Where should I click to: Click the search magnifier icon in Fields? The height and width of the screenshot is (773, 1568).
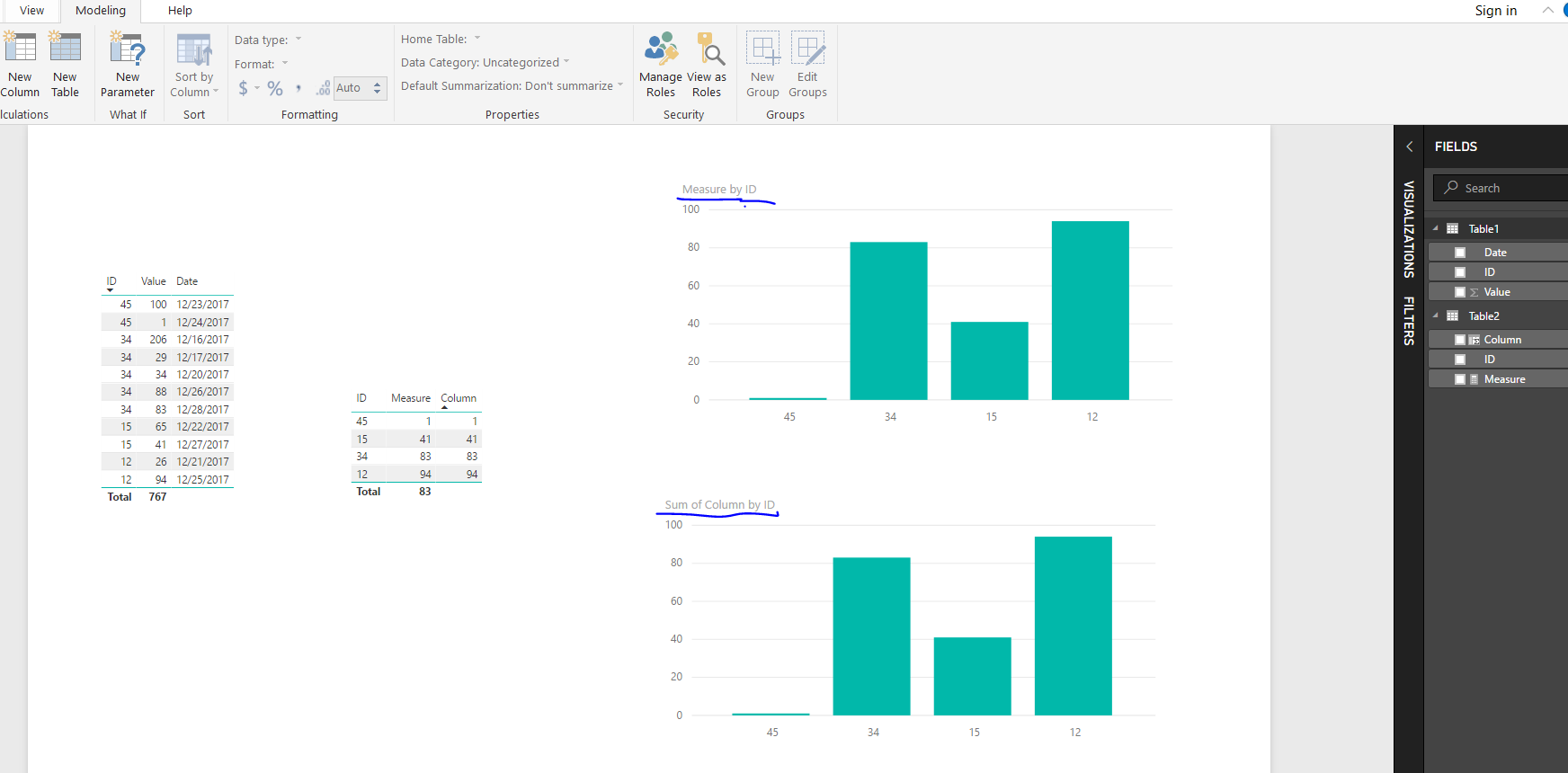[x=1451, y=187]
